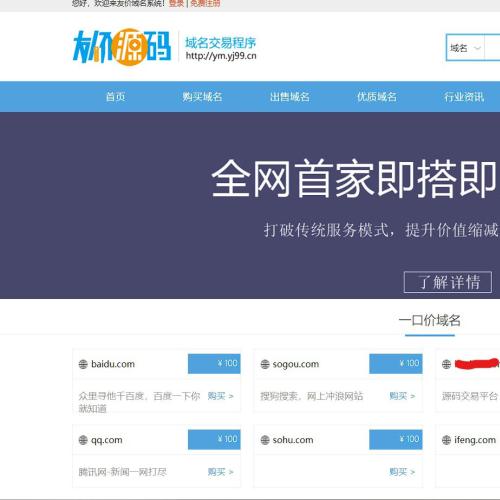Click the sogou.com domain name
The height and width of the screenshot is (500, 500).
(296, 364)
